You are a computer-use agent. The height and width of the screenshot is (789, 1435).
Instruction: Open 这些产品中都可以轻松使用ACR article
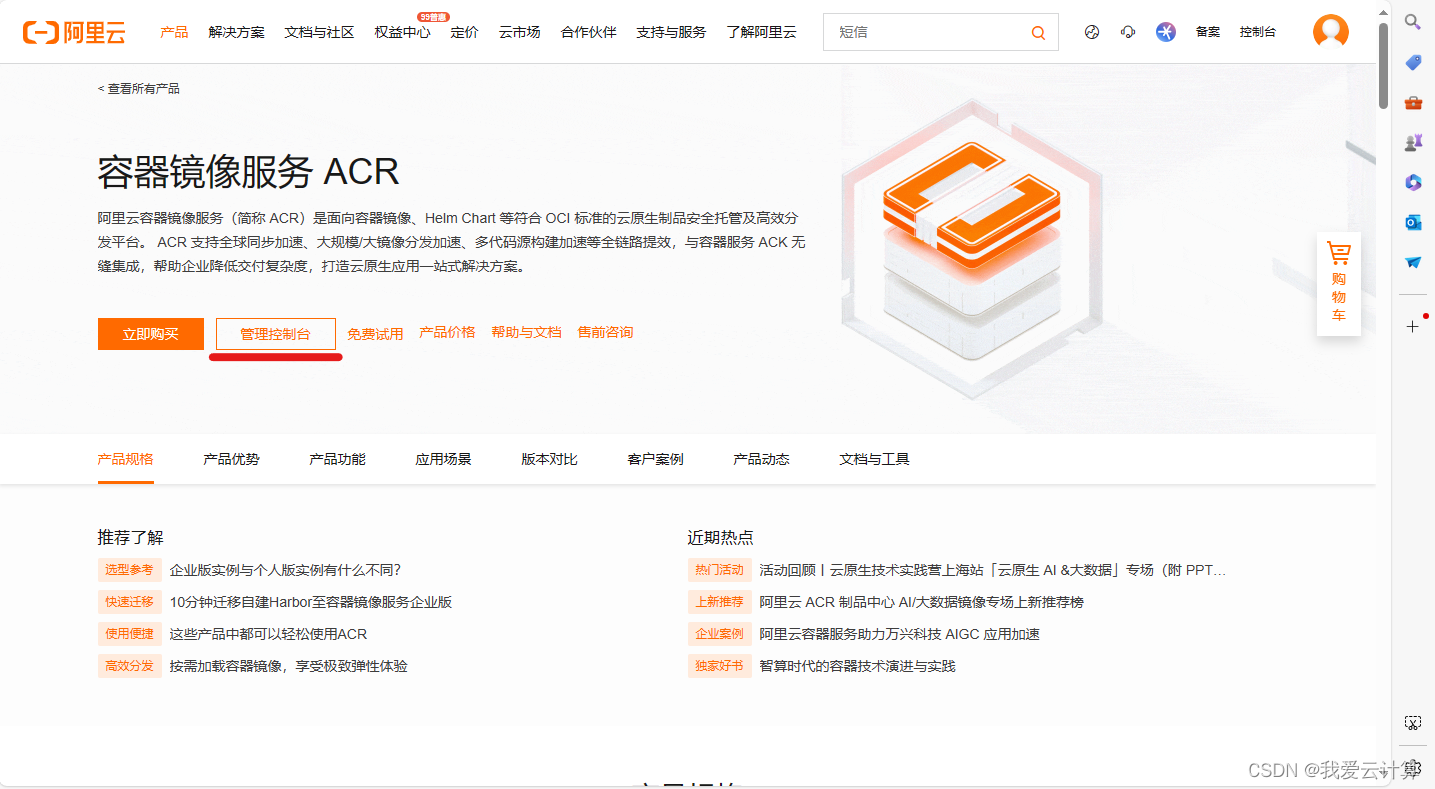coord(268,634)
